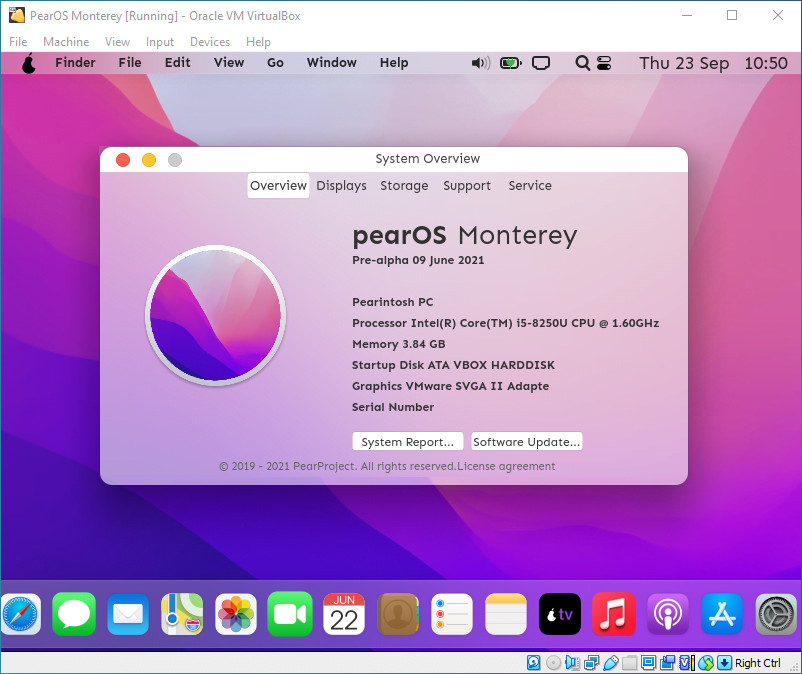Launch the TV app in dock

pos(560,614)
